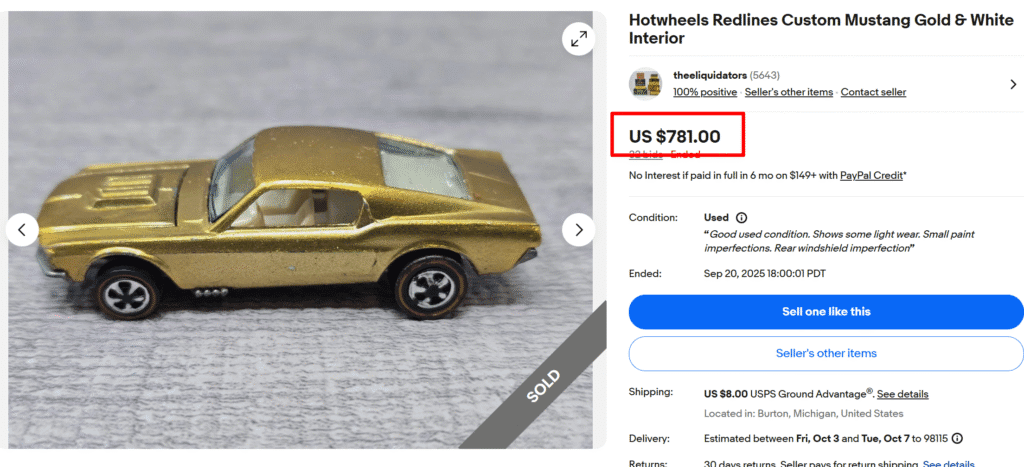Click the Contact seller link
The image size is (1024, 467).
tap(873, 92)
